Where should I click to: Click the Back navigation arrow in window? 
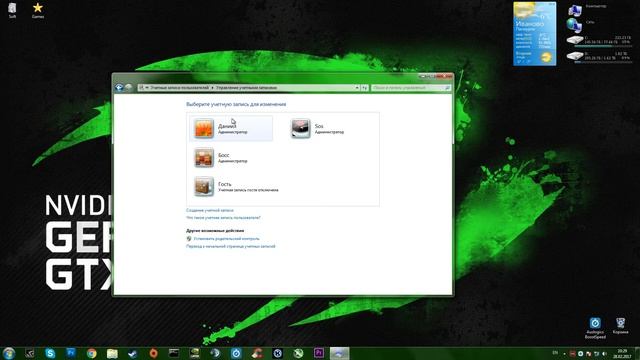[119, 87]
